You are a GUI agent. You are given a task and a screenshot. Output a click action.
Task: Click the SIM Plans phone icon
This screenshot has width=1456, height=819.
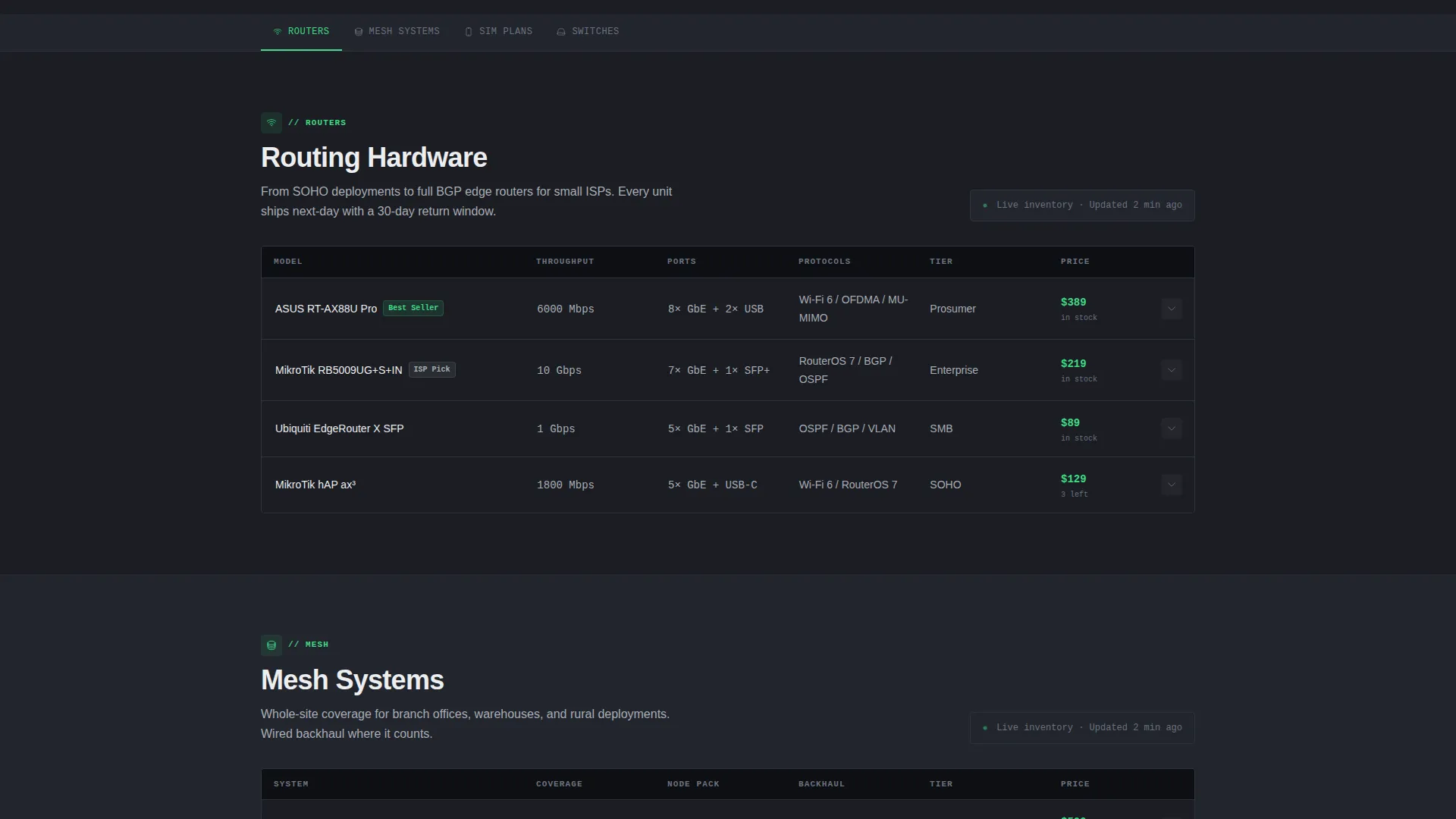coord(469,32)
